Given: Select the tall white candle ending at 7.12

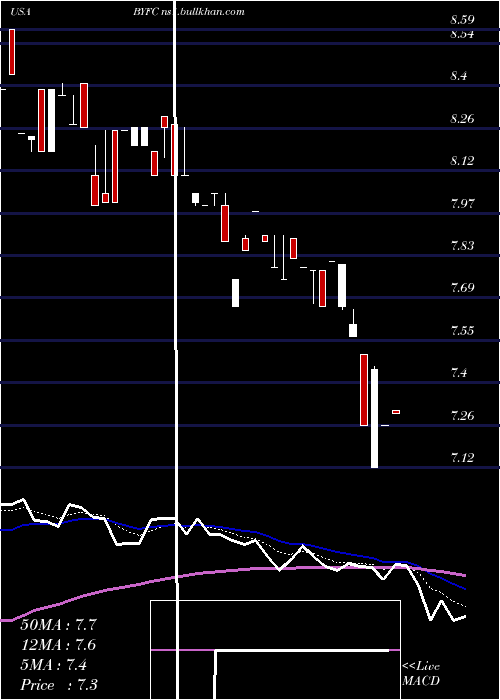Looking at the screenshot, I should click(x=375, y=418).
